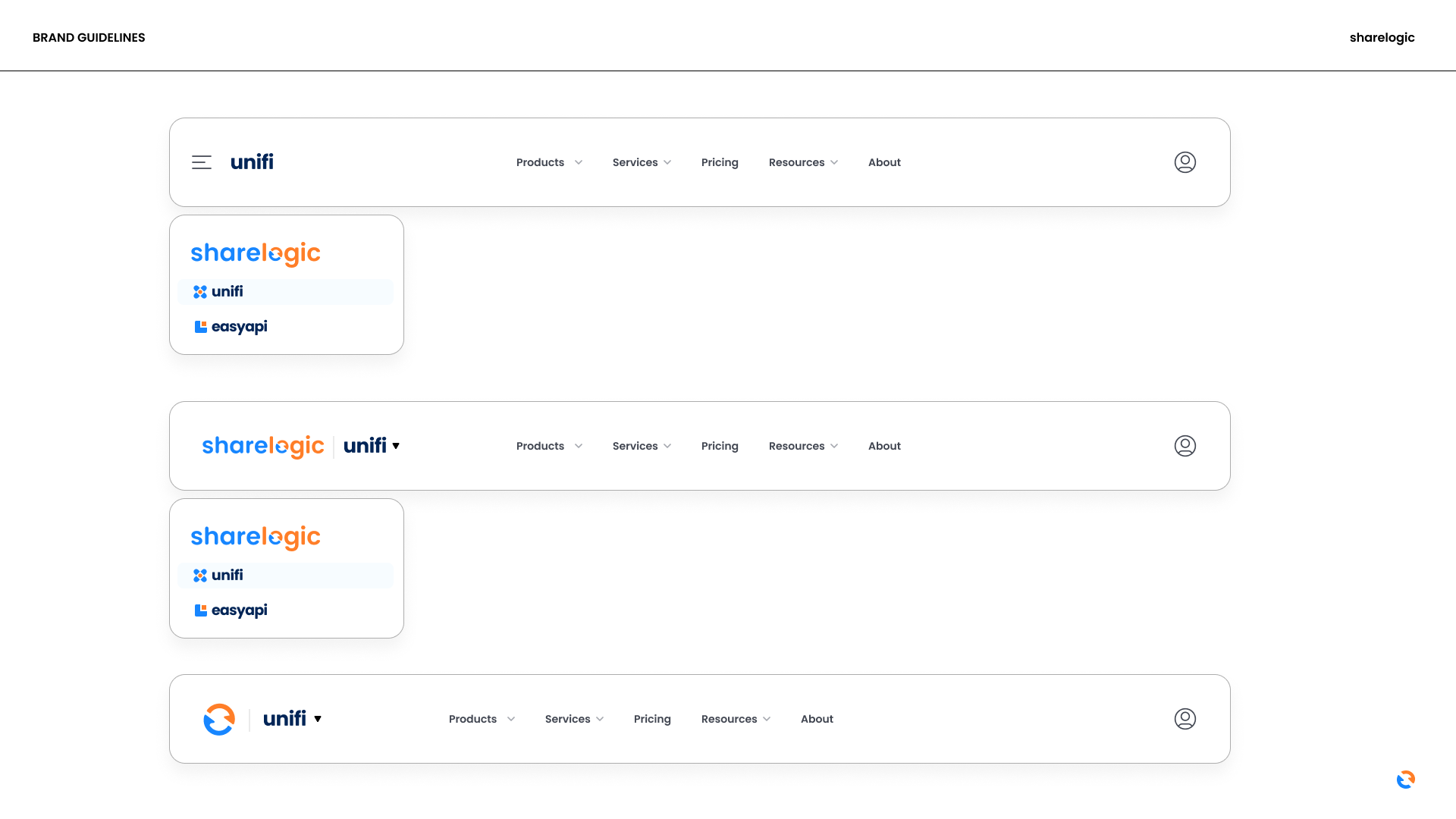This screenshot has width=1456, height=819.
Task: Open the unifi brand dropdown in the middle navbar
Action: (x=371, y=446)
